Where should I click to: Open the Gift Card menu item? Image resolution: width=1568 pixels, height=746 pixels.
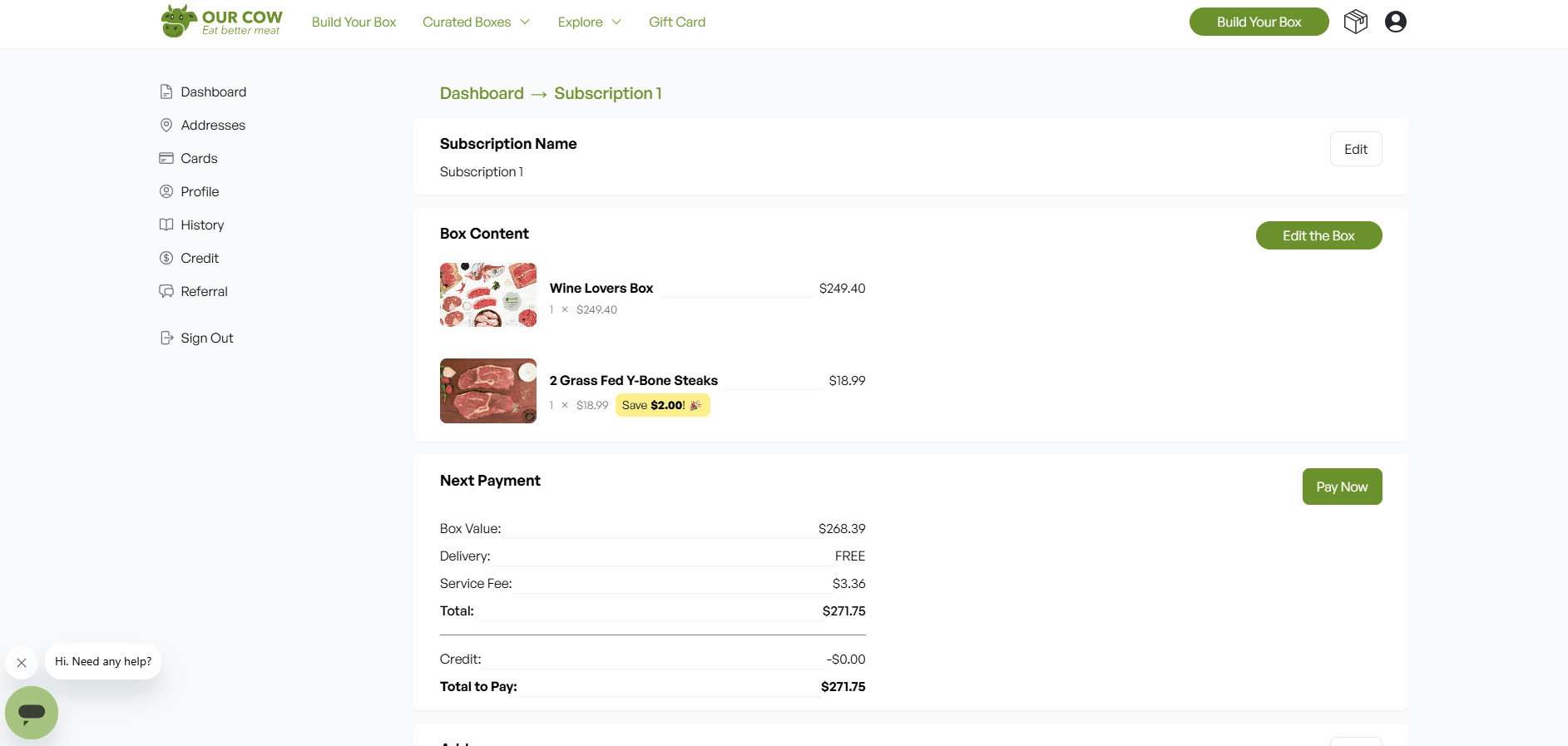(x=677, y=22)
